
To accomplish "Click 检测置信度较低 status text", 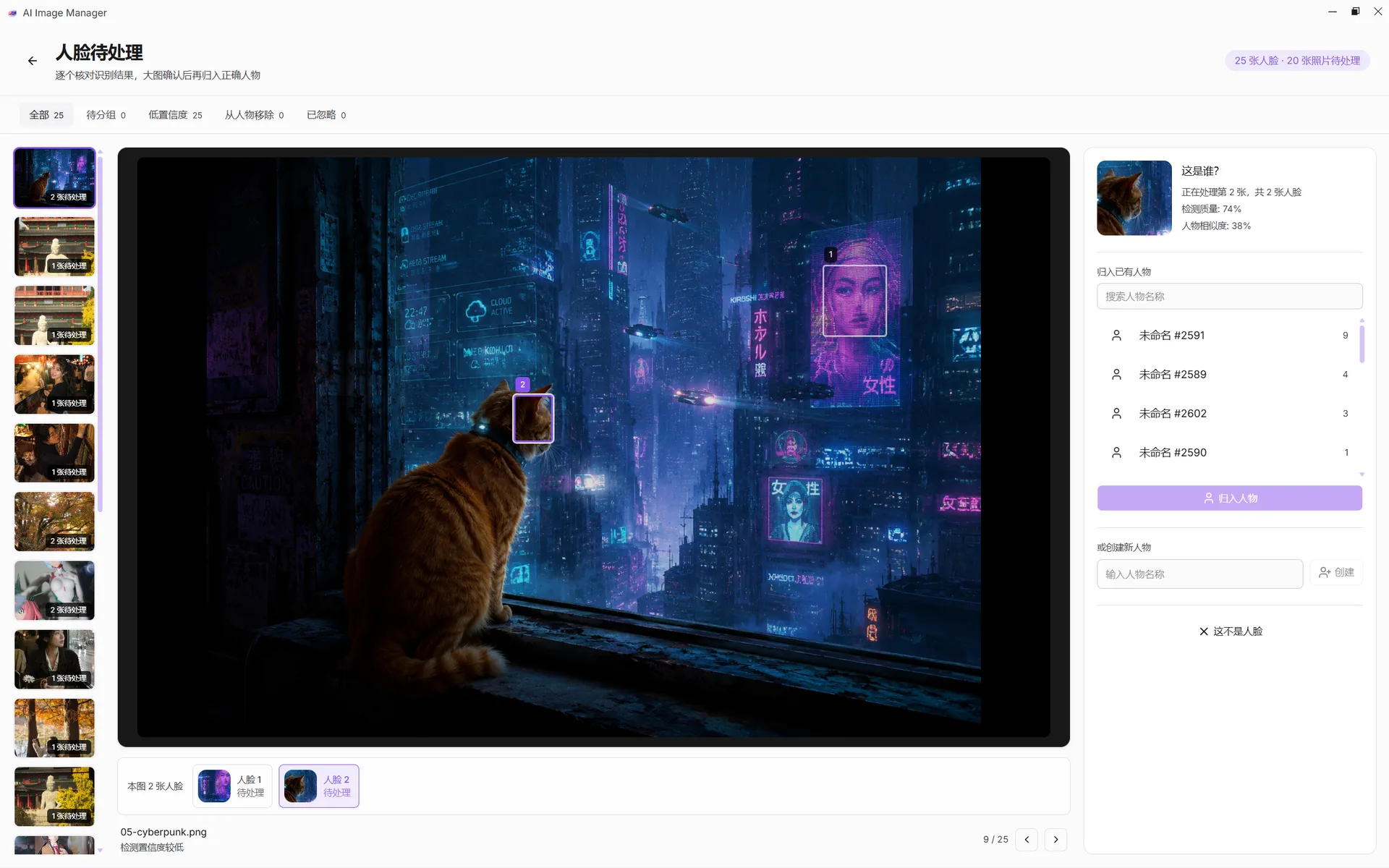I will (x=152, y=848).
